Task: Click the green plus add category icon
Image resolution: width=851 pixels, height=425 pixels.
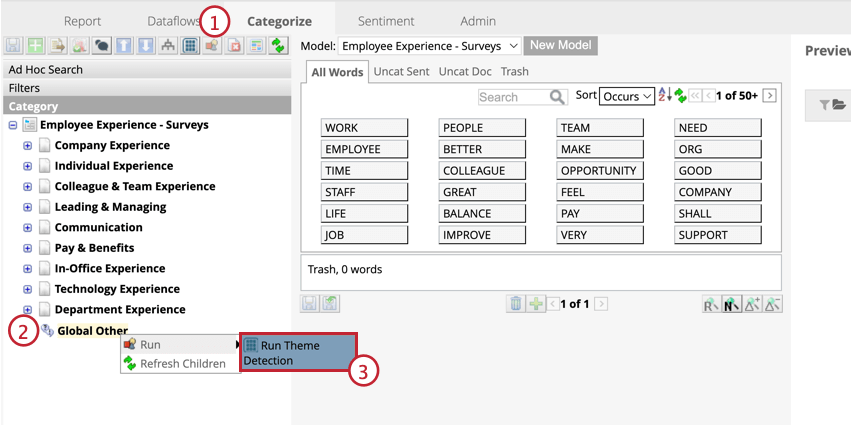Action: [35, 46]
